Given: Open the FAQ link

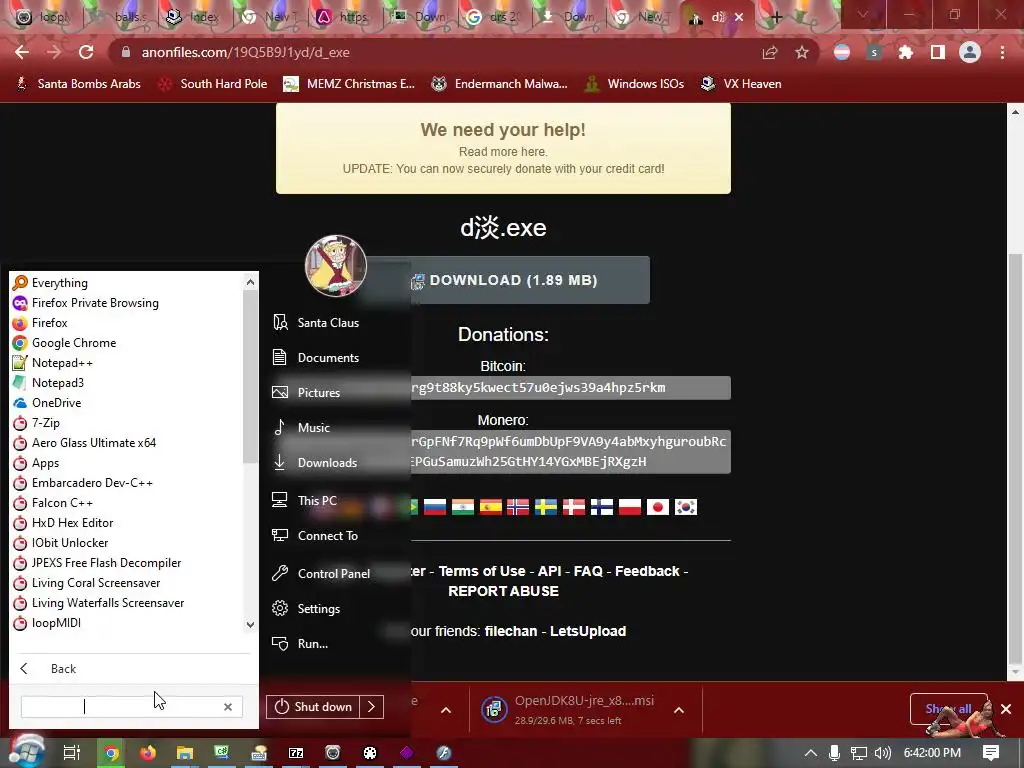Looking at the screenshot, I should (588, 571).
